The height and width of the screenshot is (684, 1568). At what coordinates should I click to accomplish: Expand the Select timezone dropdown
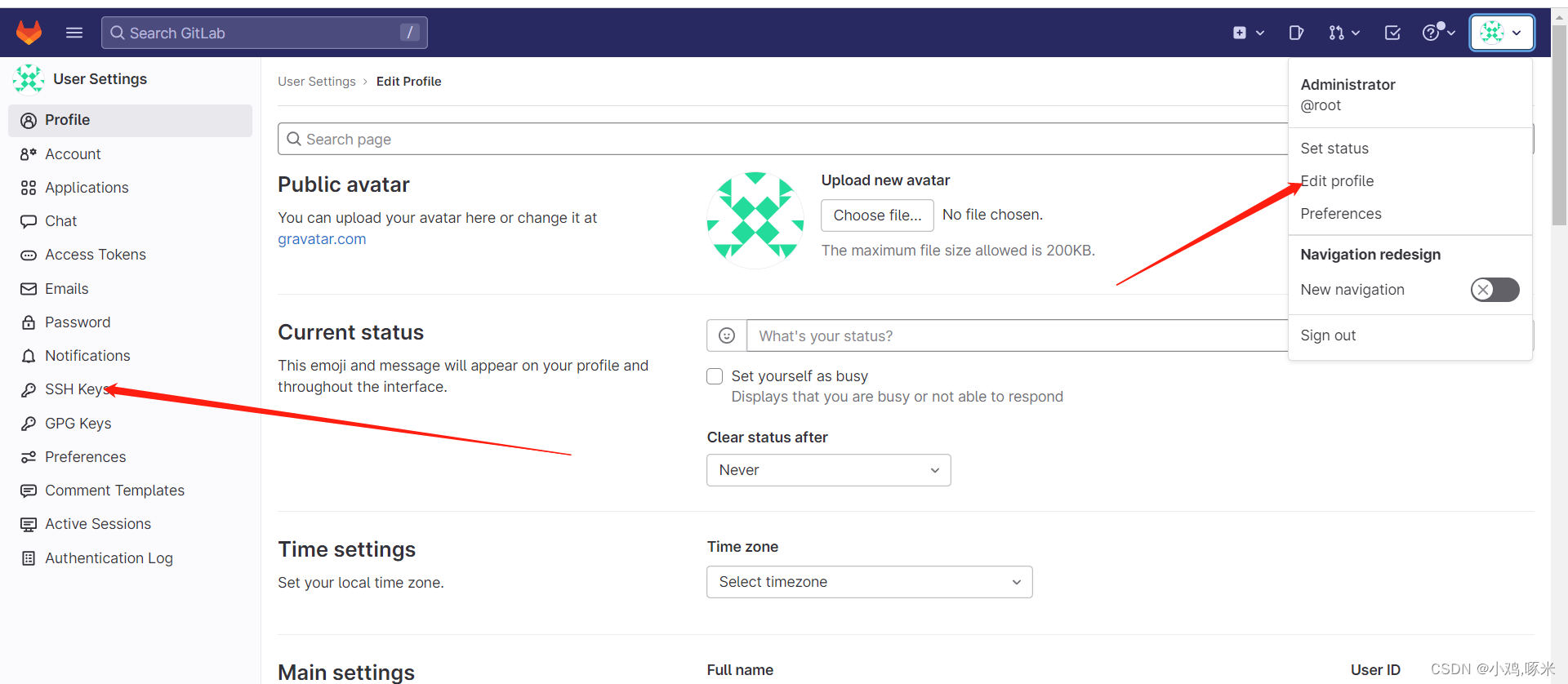868,582
